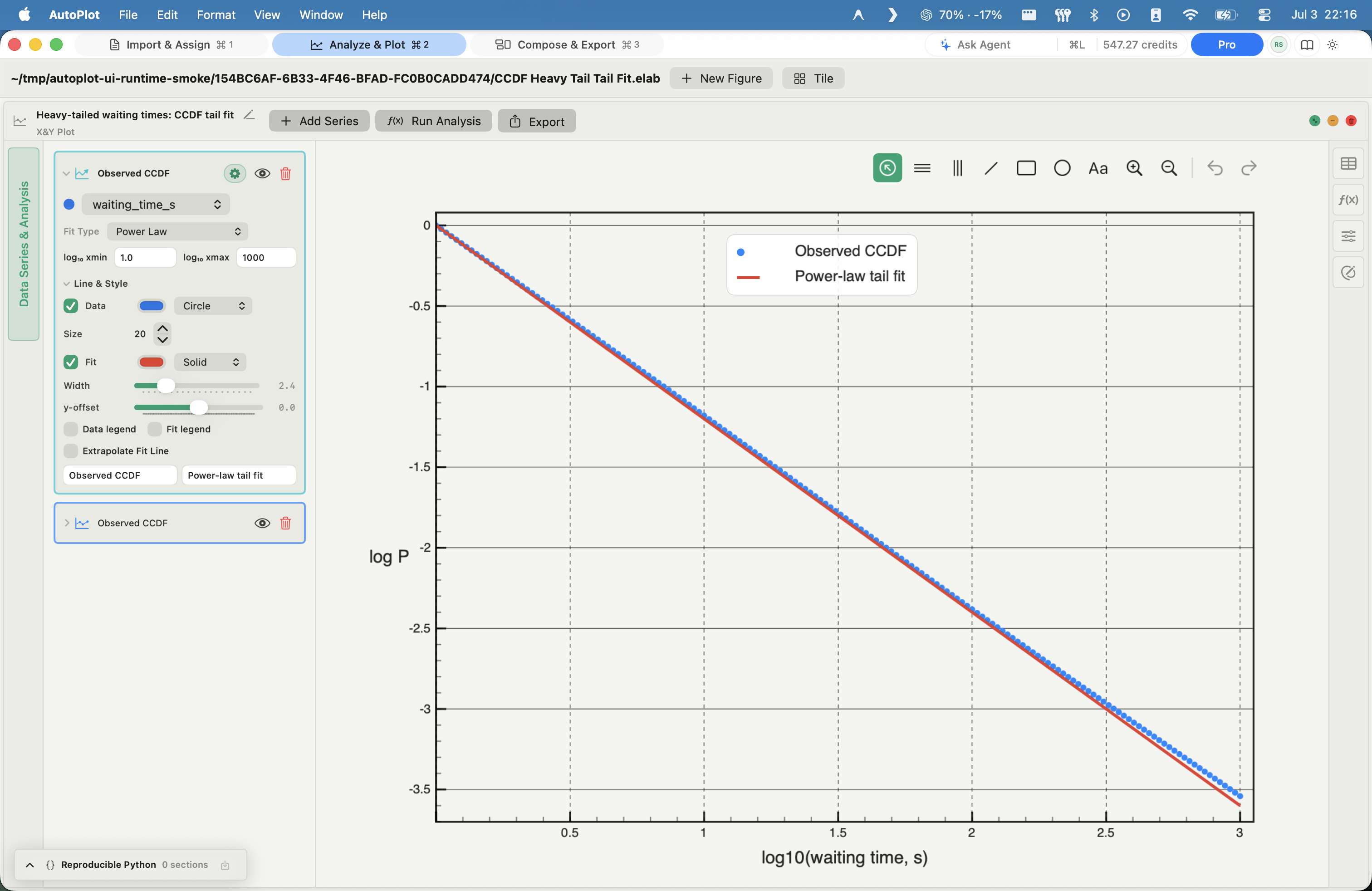
Task: Redo the last plot action
Action: click(1249, 168)
